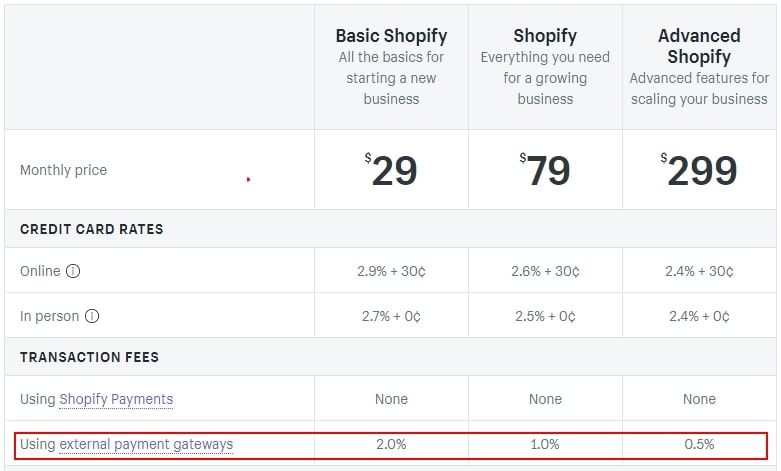Viewport: 781px width, 471px height.
Task: Open the Shopify Payments link
Action: click(x=116, y=399)
